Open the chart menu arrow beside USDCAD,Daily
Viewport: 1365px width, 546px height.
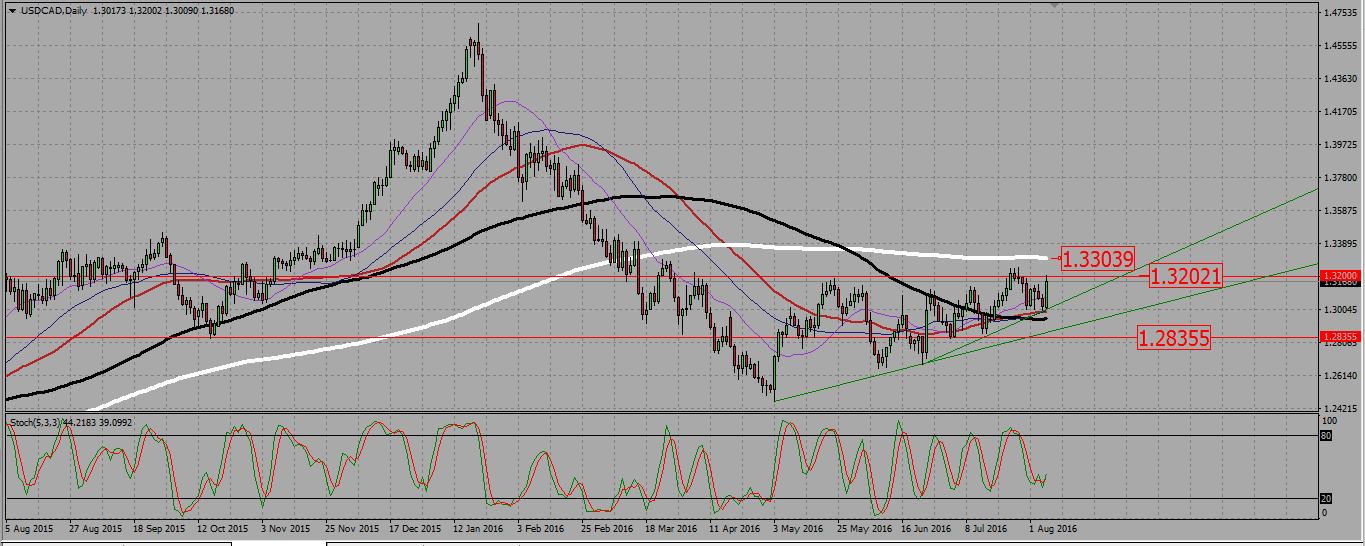coord(11,11)
